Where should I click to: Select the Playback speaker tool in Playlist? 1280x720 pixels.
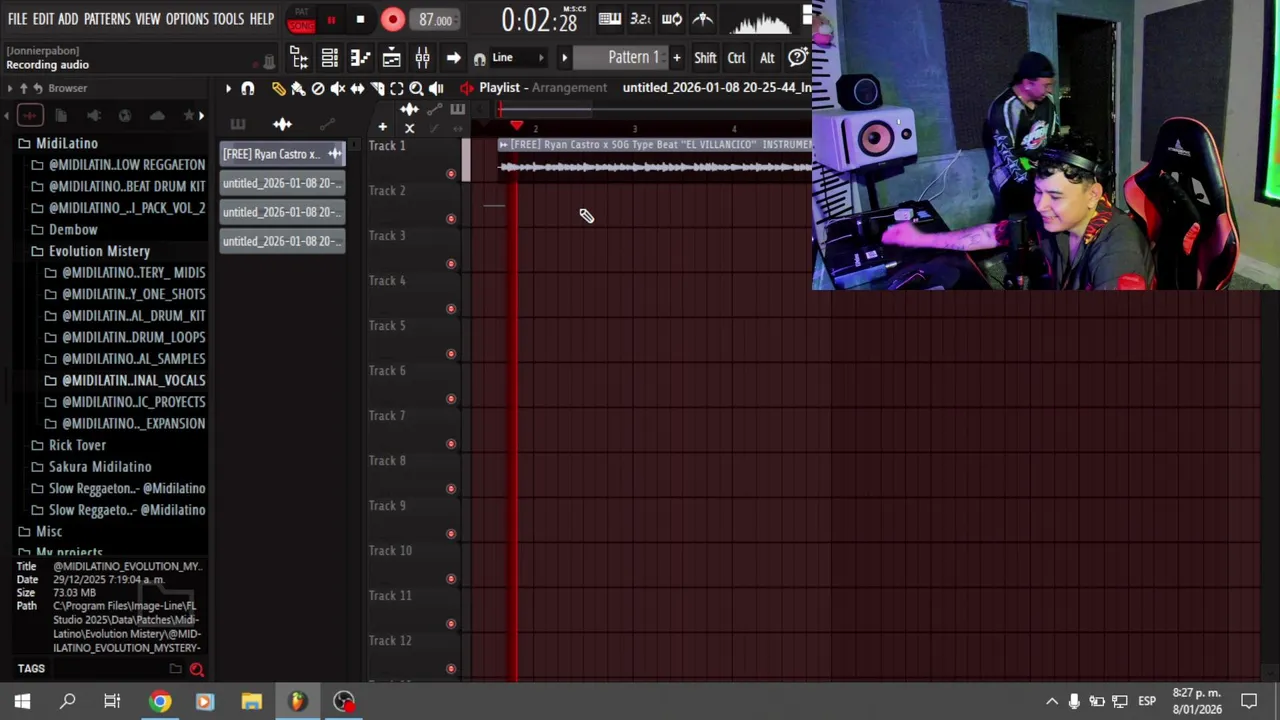436,89
